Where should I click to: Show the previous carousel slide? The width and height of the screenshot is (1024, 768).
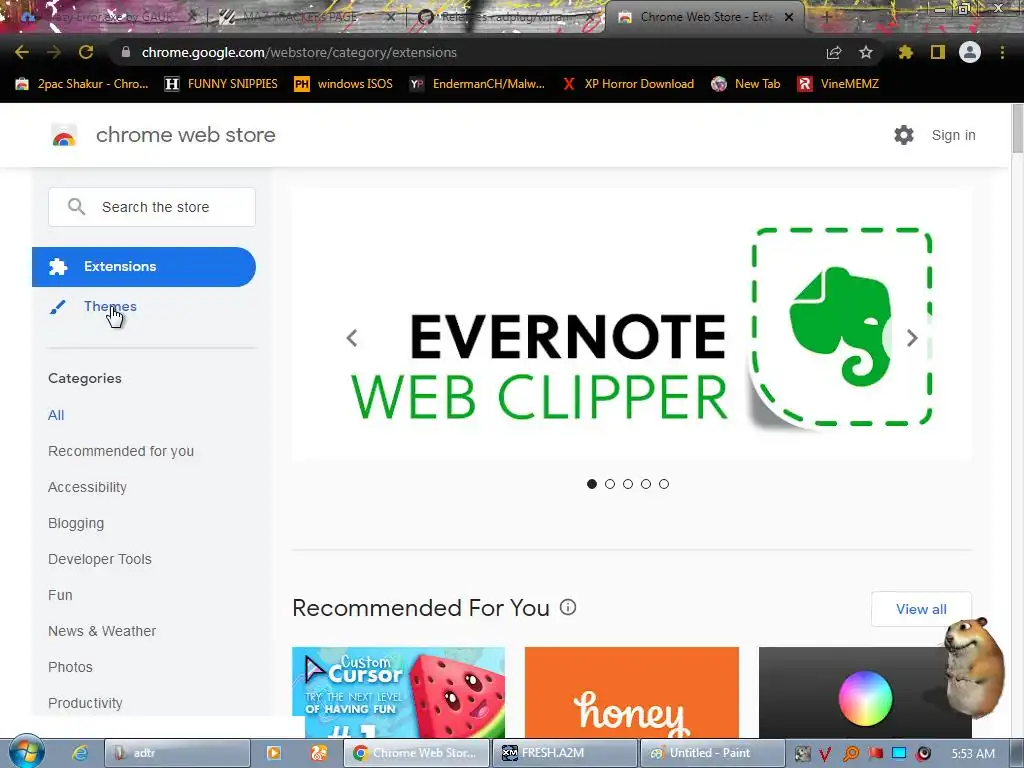point(352,338)
